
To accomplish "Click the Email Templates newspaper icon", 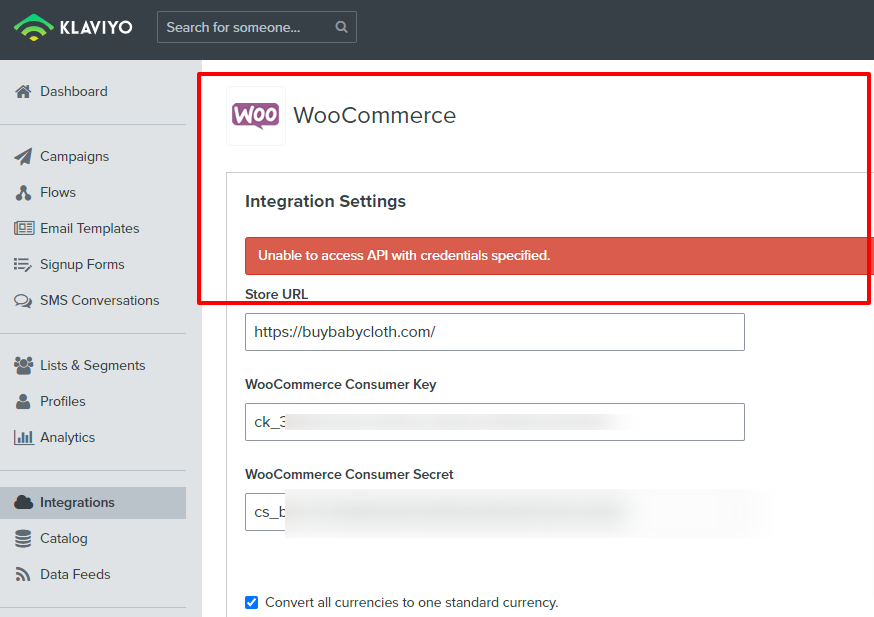I will (23, 228).
